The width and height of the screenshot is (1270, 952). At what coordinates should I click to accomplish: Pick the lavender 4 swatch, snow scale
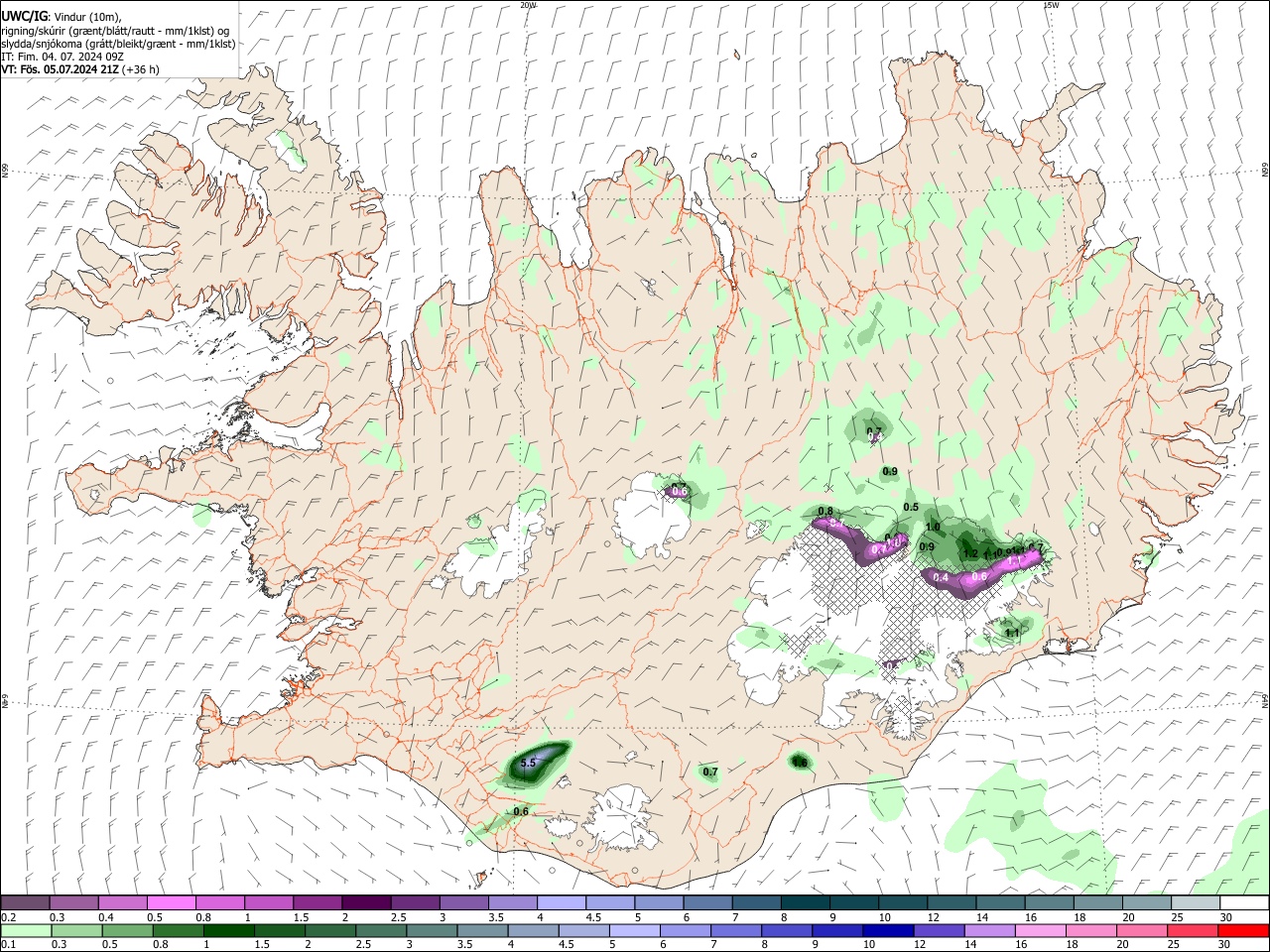[x=564, y=903]
